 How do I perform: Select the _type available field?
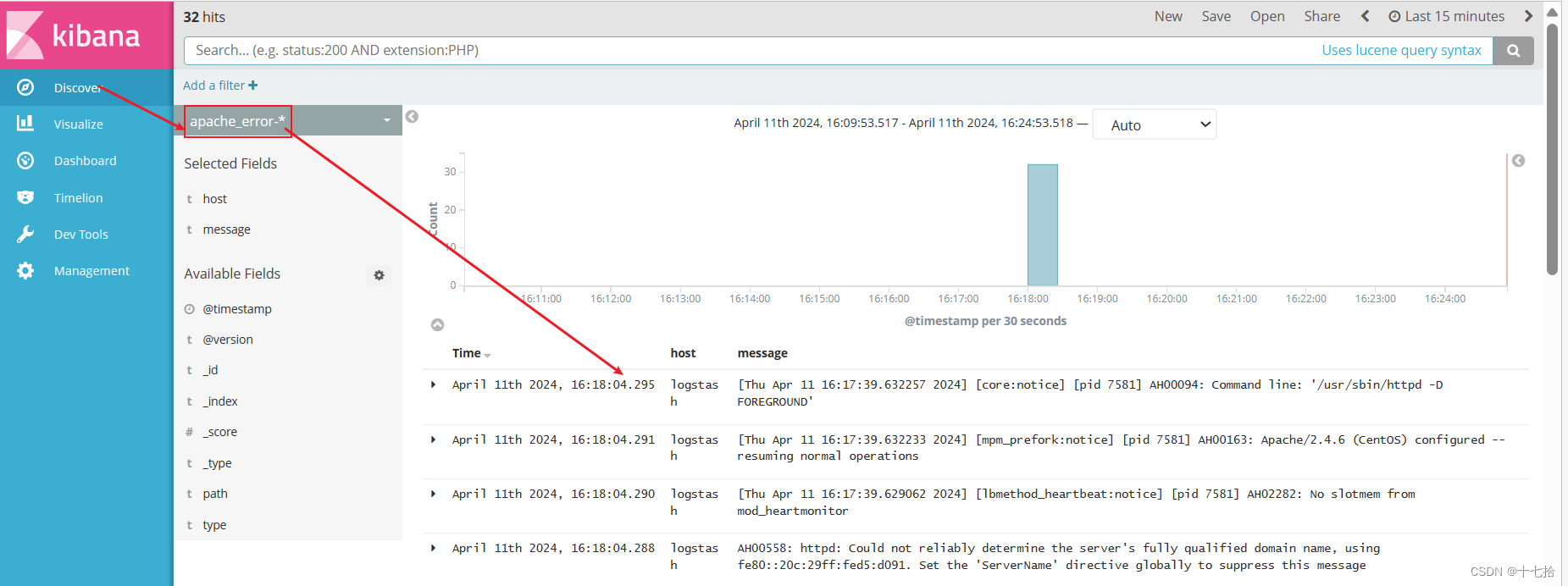tap(217, 463)
